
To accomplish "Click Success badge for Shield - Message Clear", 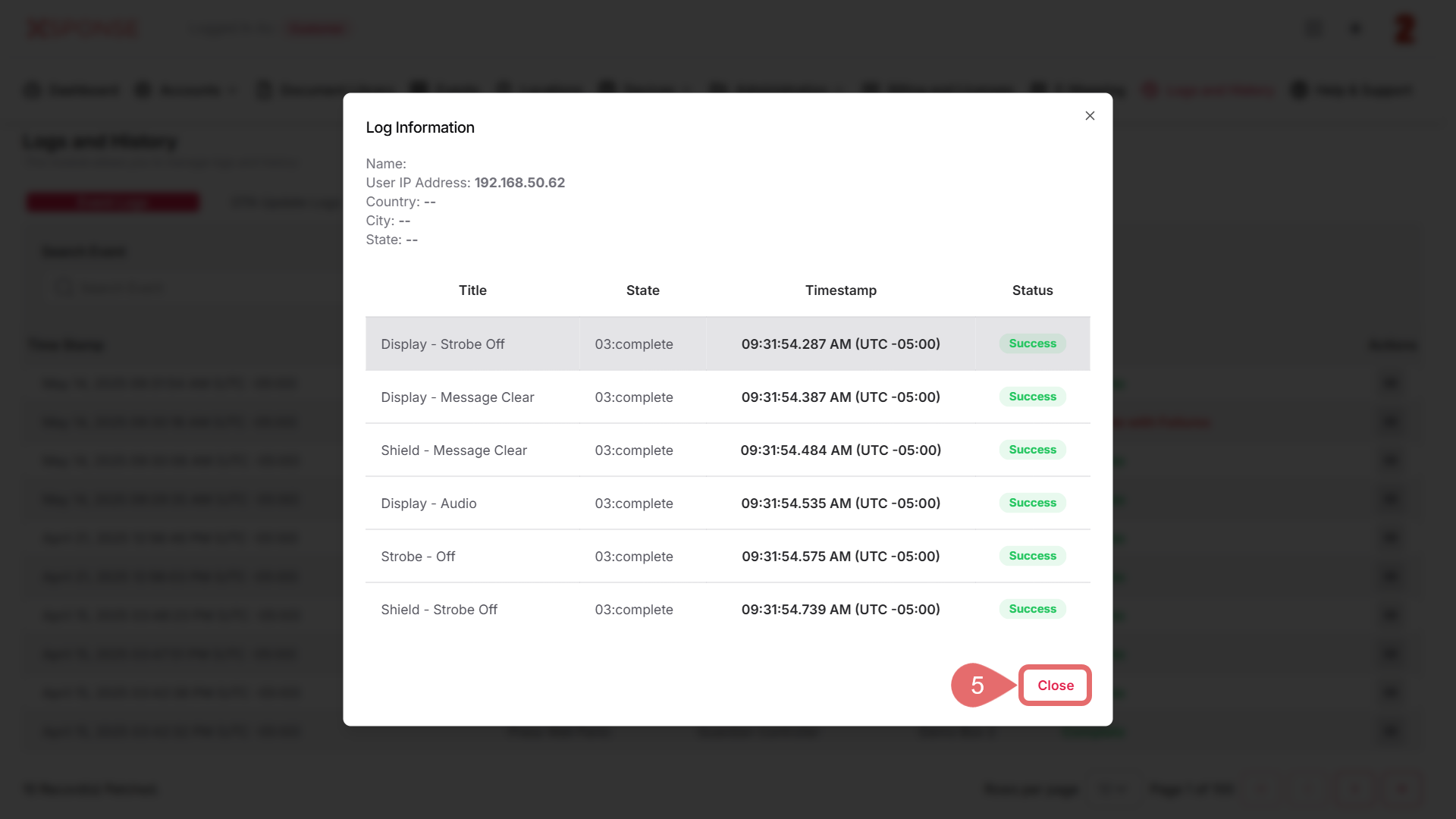I will (x=1032, y=450).
